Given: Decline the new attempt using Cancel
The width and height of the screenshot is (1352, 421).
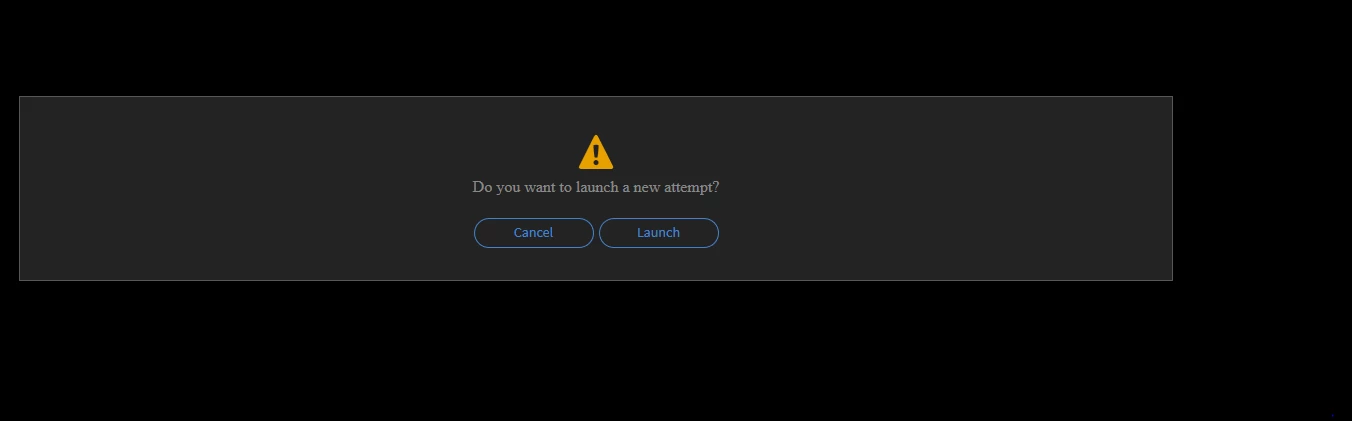Looking at the screenshot, I should pyautogui.click(x=534, y=233).
